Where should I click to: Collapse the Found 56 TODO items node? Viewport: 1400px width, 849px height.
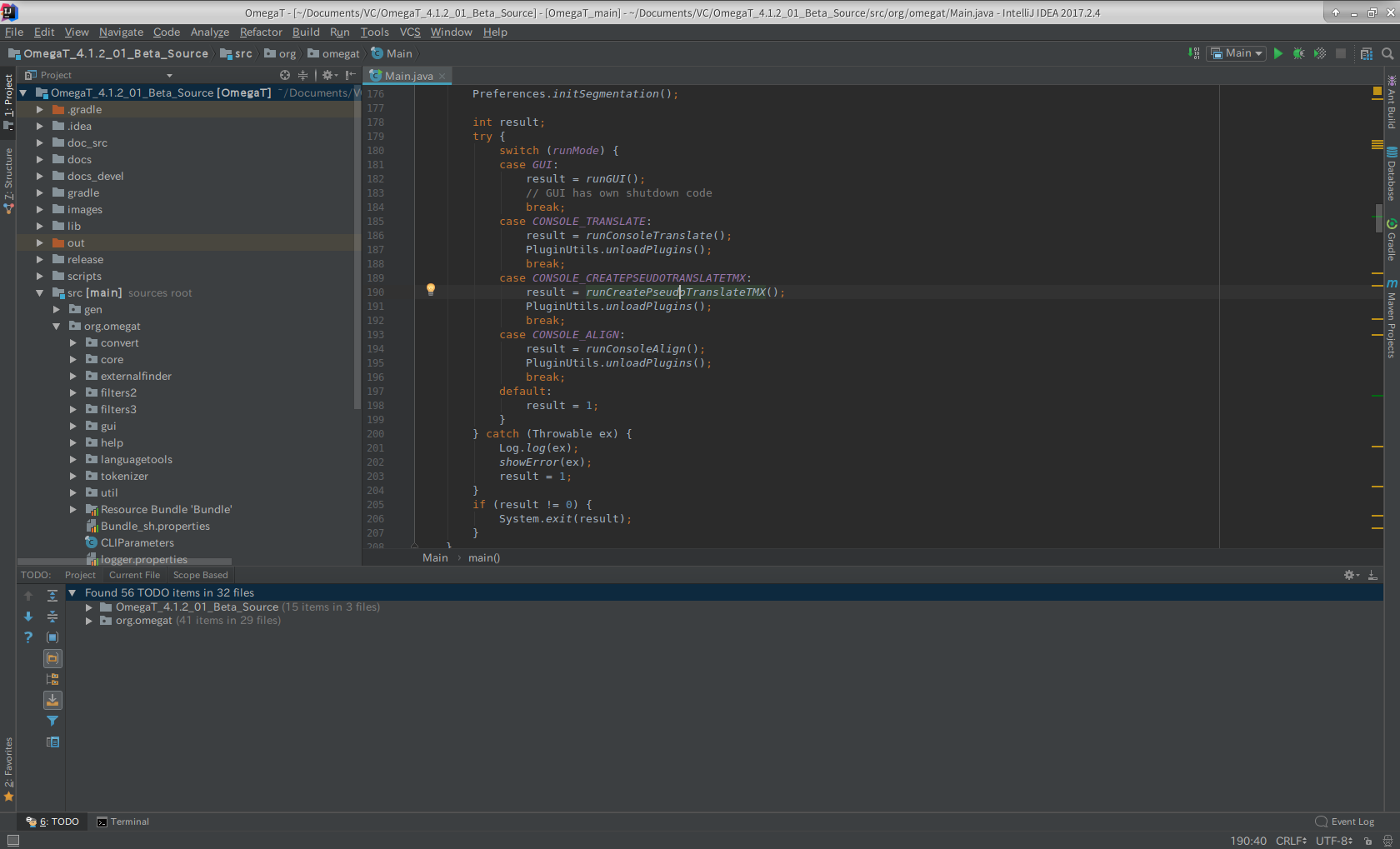coord(72,593)
